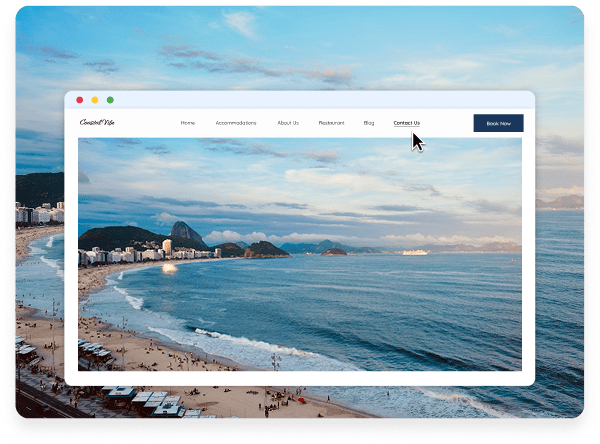
Task: Click the white cruise ship in hero photo
Action: 414,252
